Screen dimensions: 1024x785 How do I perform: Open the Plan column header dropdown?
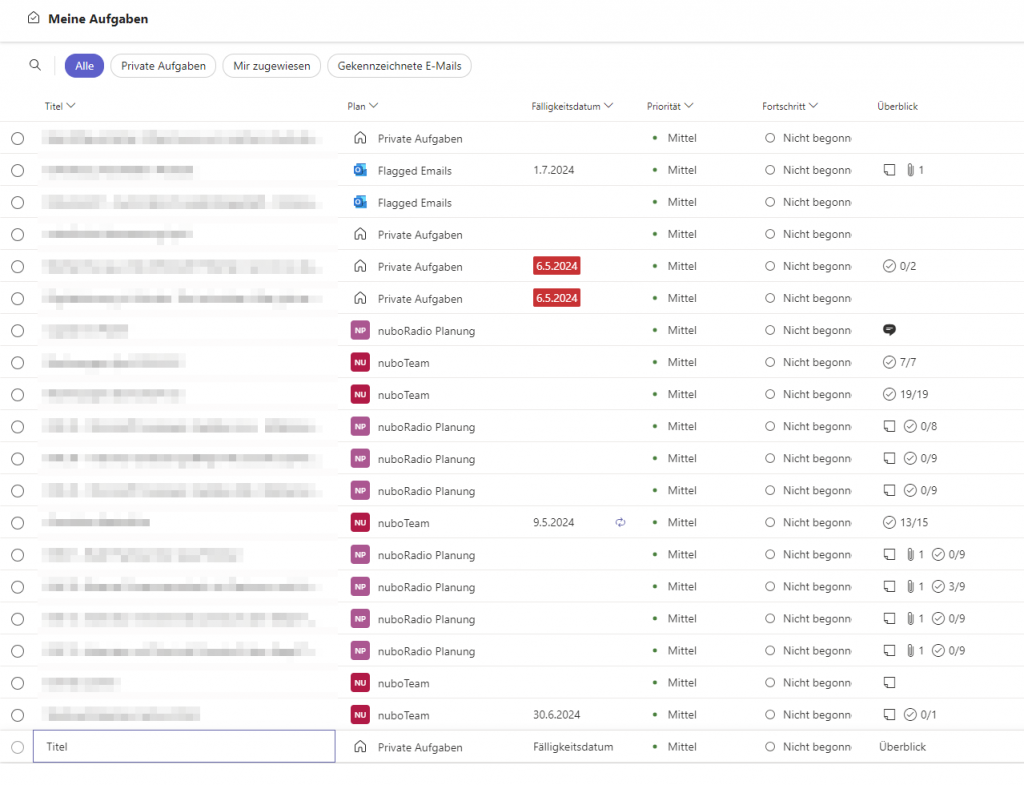coord(362,106)
